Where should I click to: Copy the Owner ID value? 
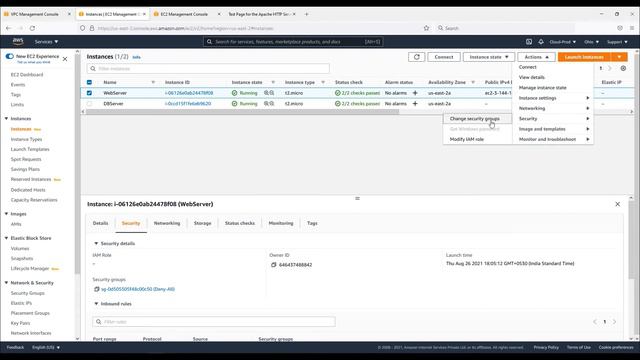tap(273, 264)
